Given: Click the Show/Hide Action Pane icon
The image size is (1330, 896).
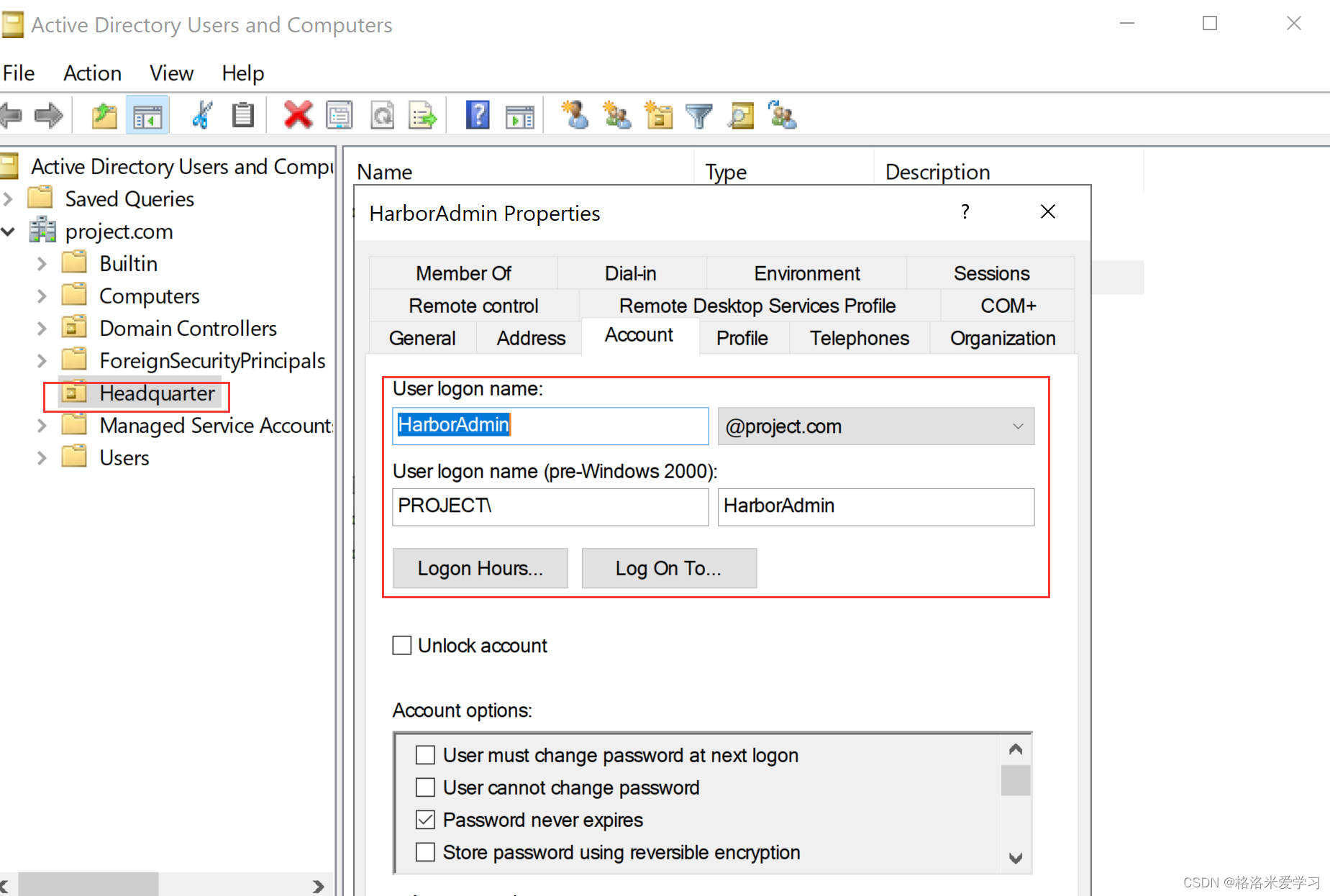Looking at the screenshot, I should pos(519,116).
